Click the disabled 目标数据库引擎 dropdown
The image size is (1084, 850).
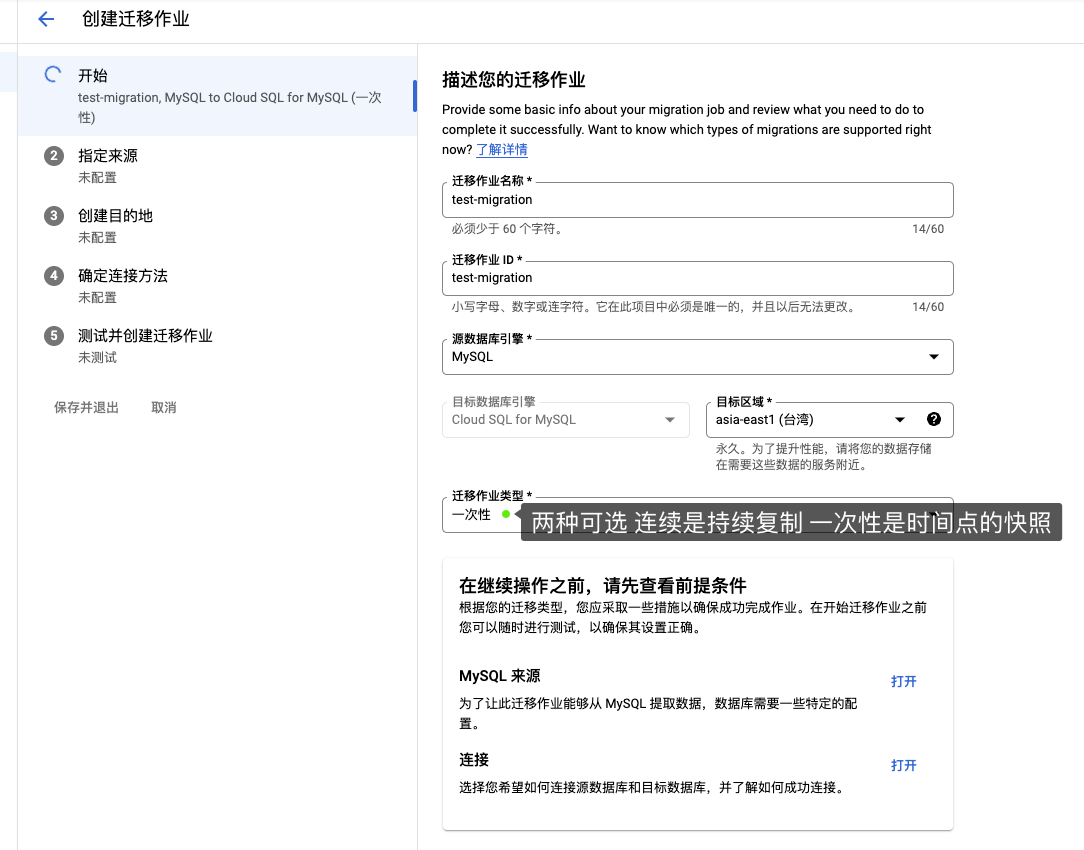tap(565, 420)
